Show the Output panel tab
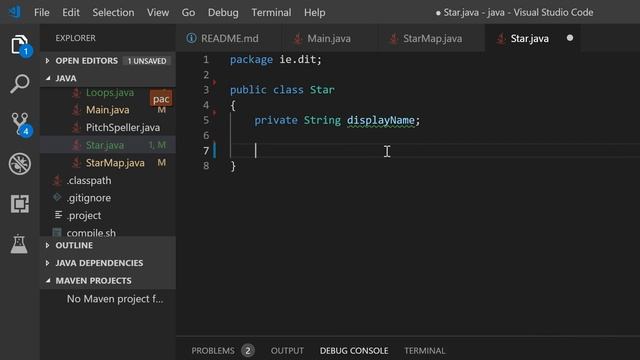Screen dimensions: 640x360 coord(287,351)
